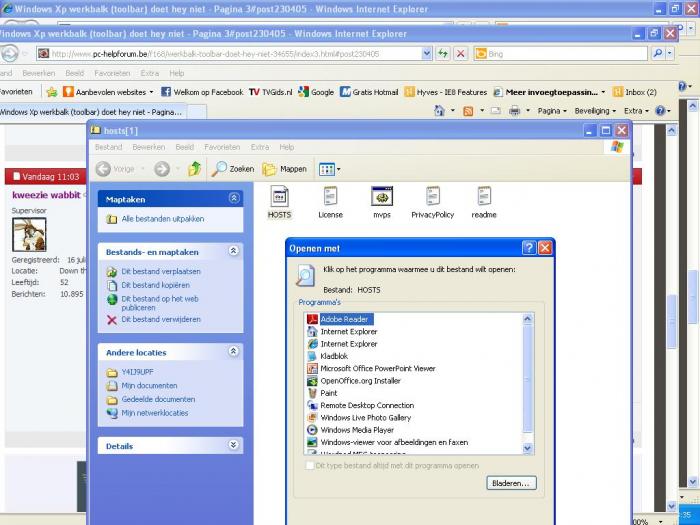Image resolution: width=700 pixels, height=525 pixels.
Task: Go up one folder level icon
Action: [x=194, y=169]
